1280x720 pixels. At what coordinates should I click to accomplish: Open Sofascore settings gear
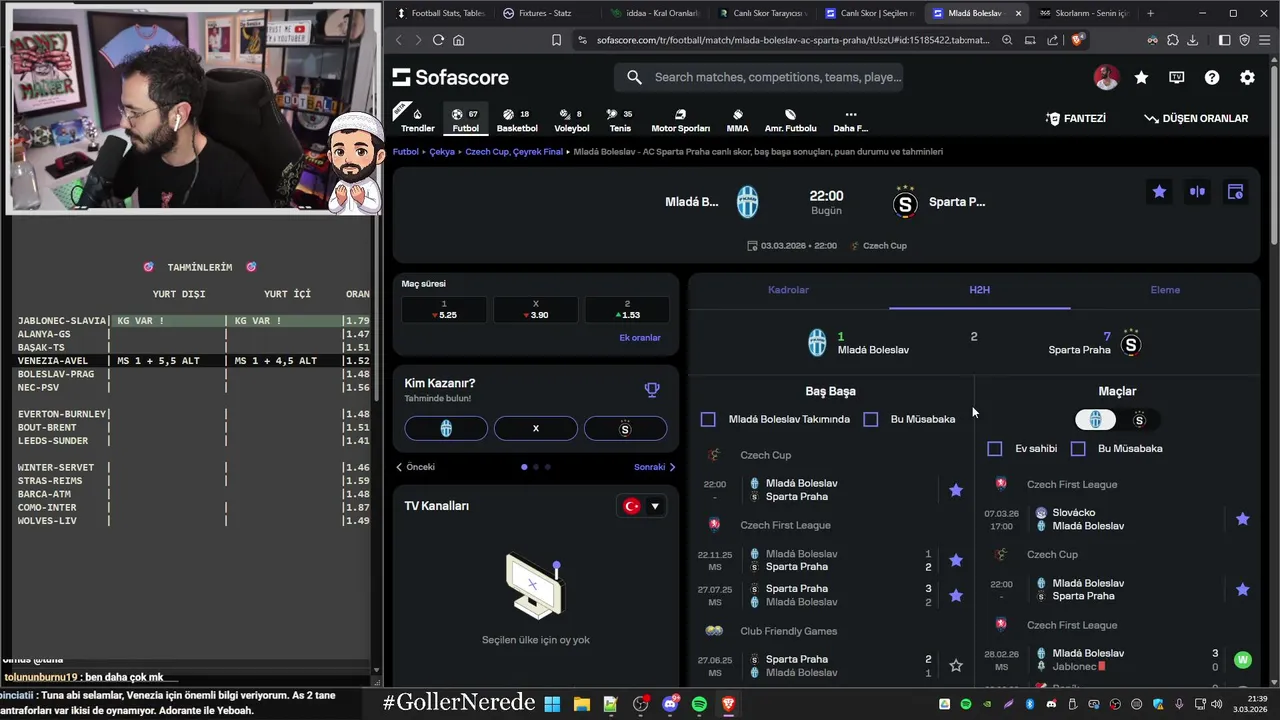[1247, 77]
